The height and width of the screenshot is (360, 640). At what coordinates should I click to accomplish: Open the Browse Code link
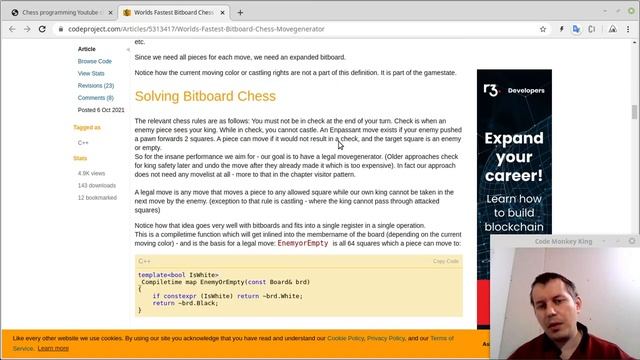click(x=95, y=61)
